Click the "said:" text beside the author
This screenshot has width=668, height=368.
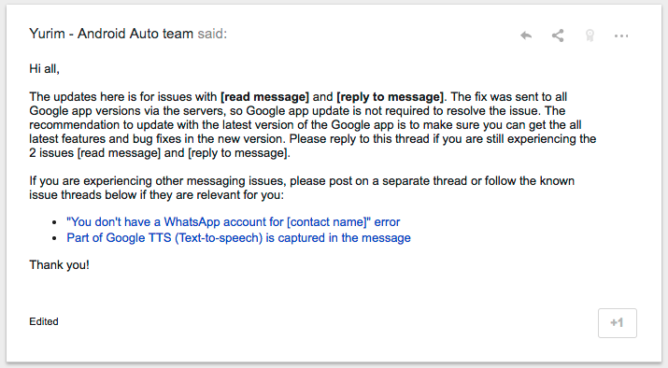[x=212, y=34]
